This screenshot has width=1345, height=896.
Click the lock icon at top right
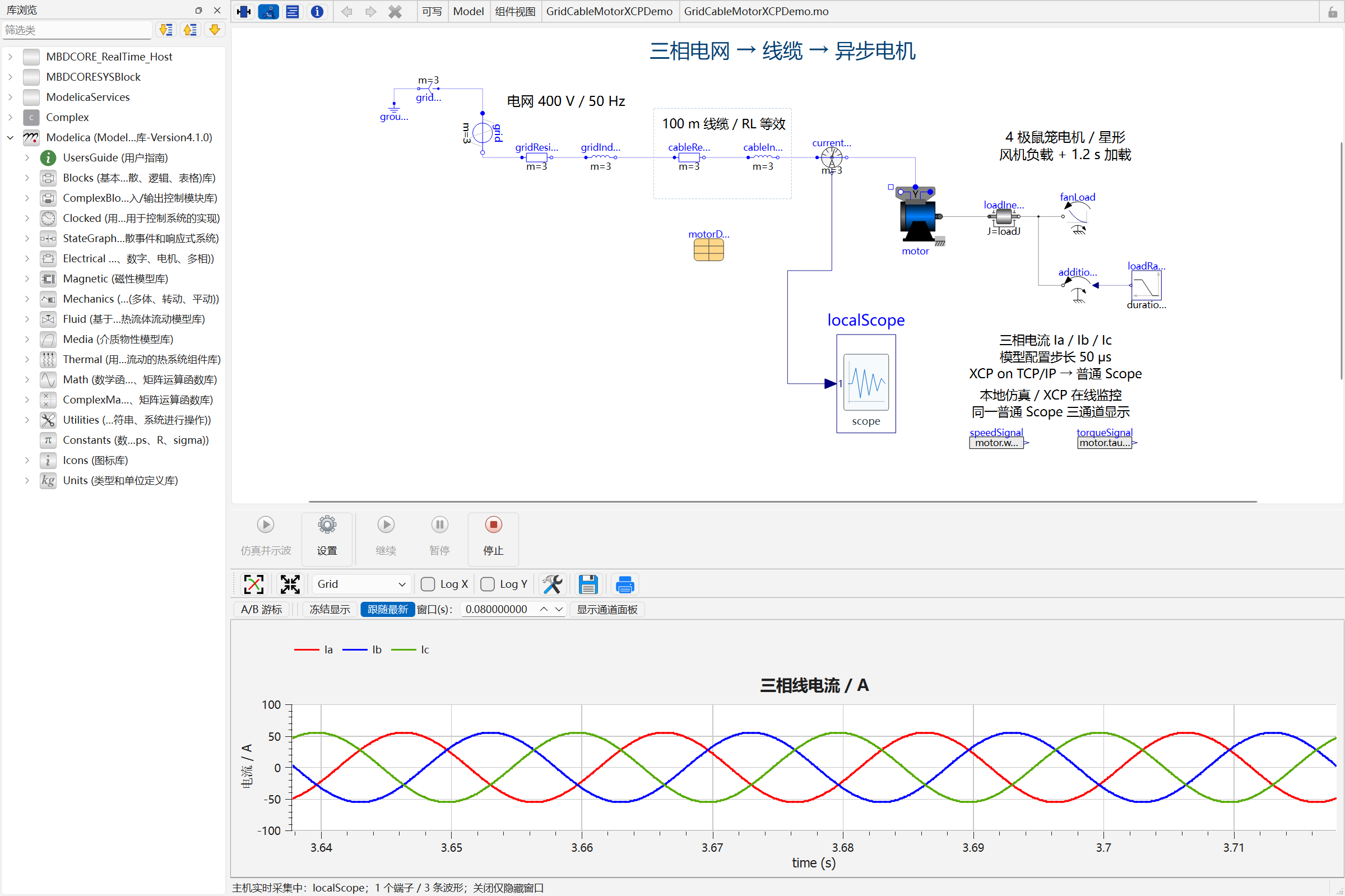[1333, 12]
